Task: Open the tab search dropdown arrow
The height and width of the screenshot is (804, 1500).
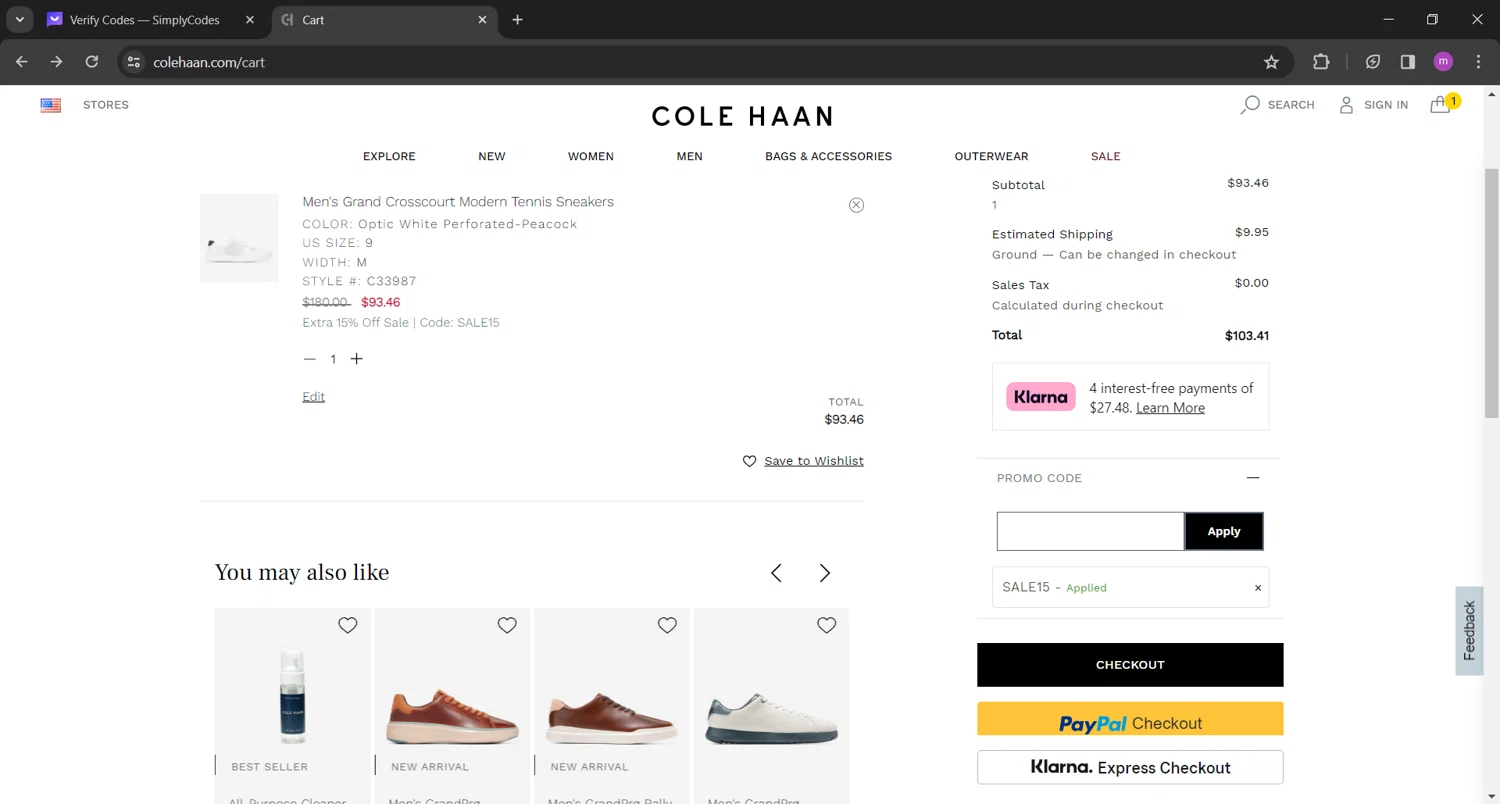Action: point(19,20)
